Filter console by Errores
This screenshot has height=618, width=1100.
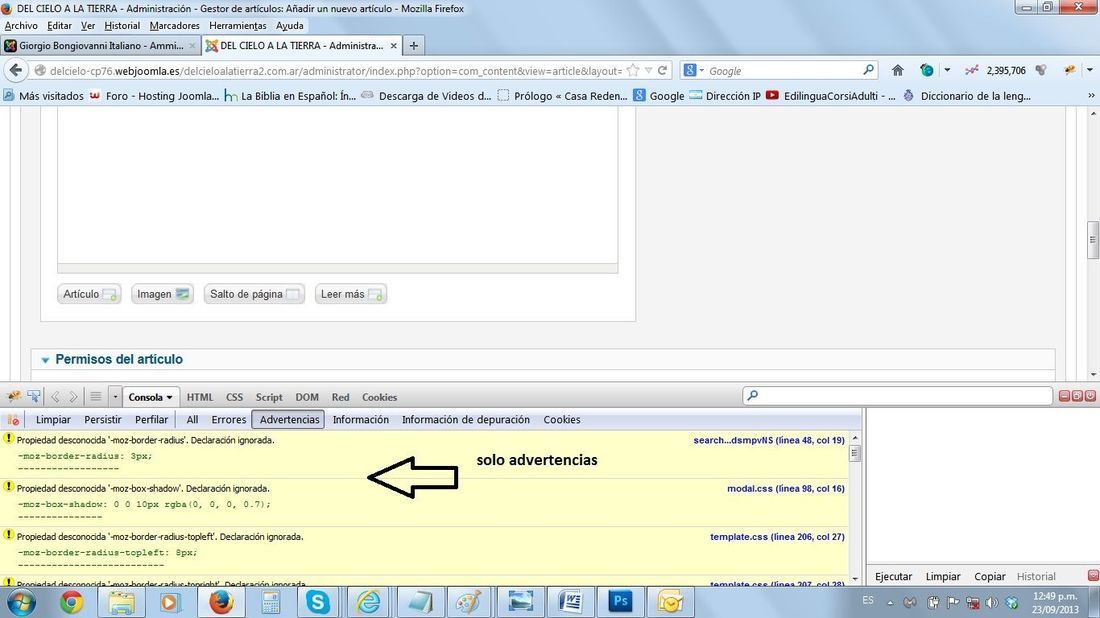(229, 419)
